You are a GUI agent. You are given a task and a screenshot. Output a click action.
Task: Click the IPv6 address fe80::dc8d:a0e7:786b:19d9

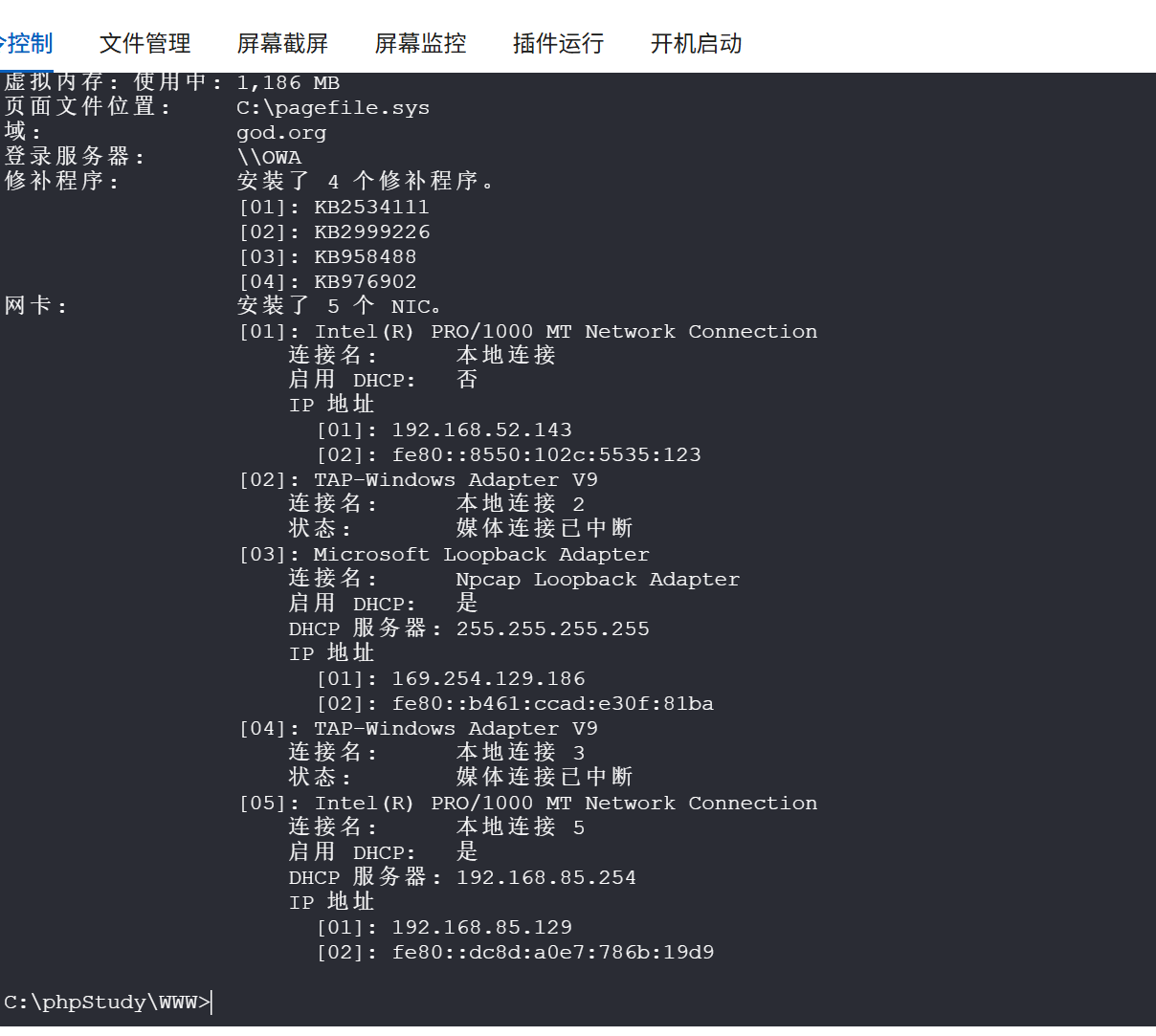(x=552, y=953)
